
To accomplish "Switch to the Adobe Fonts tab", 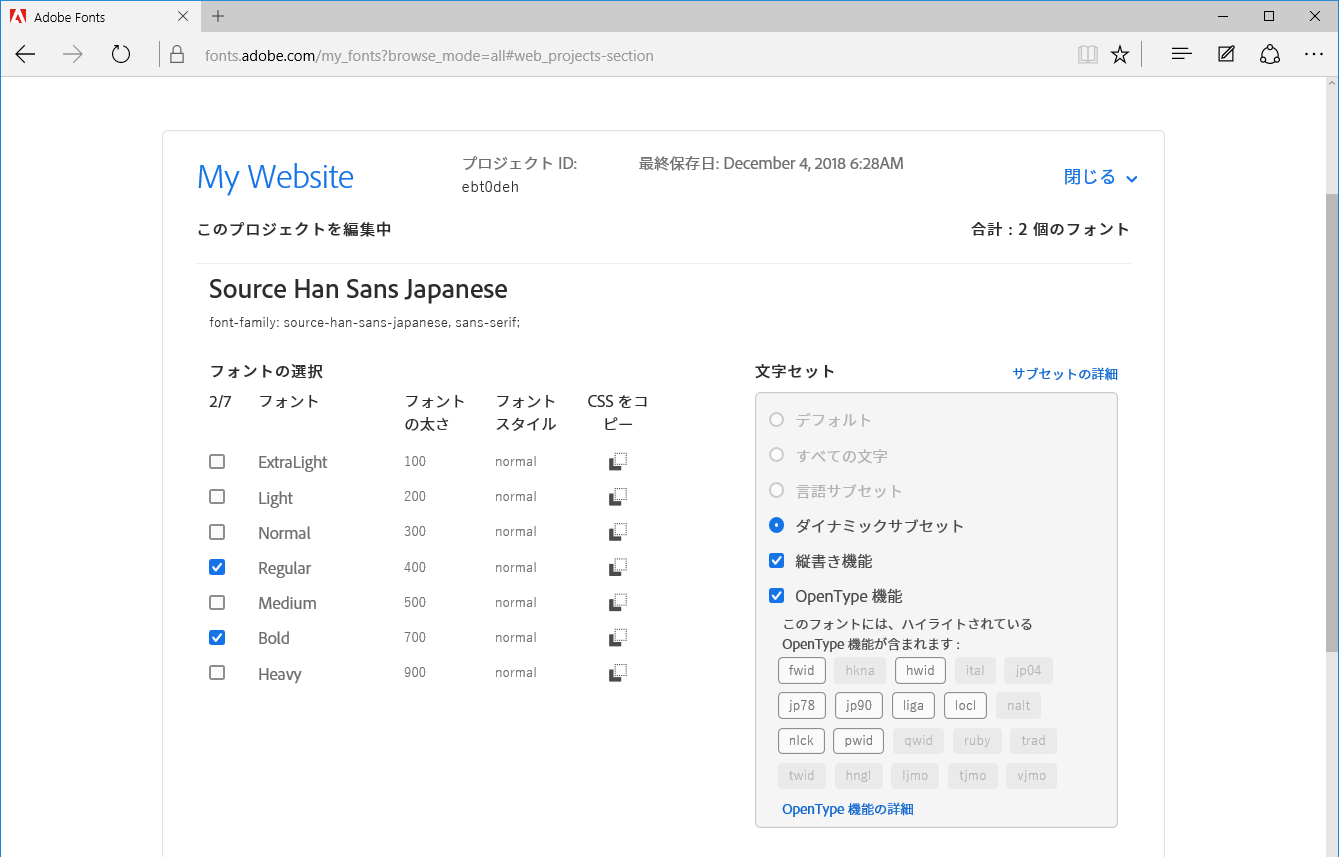I will pos(100,16).
